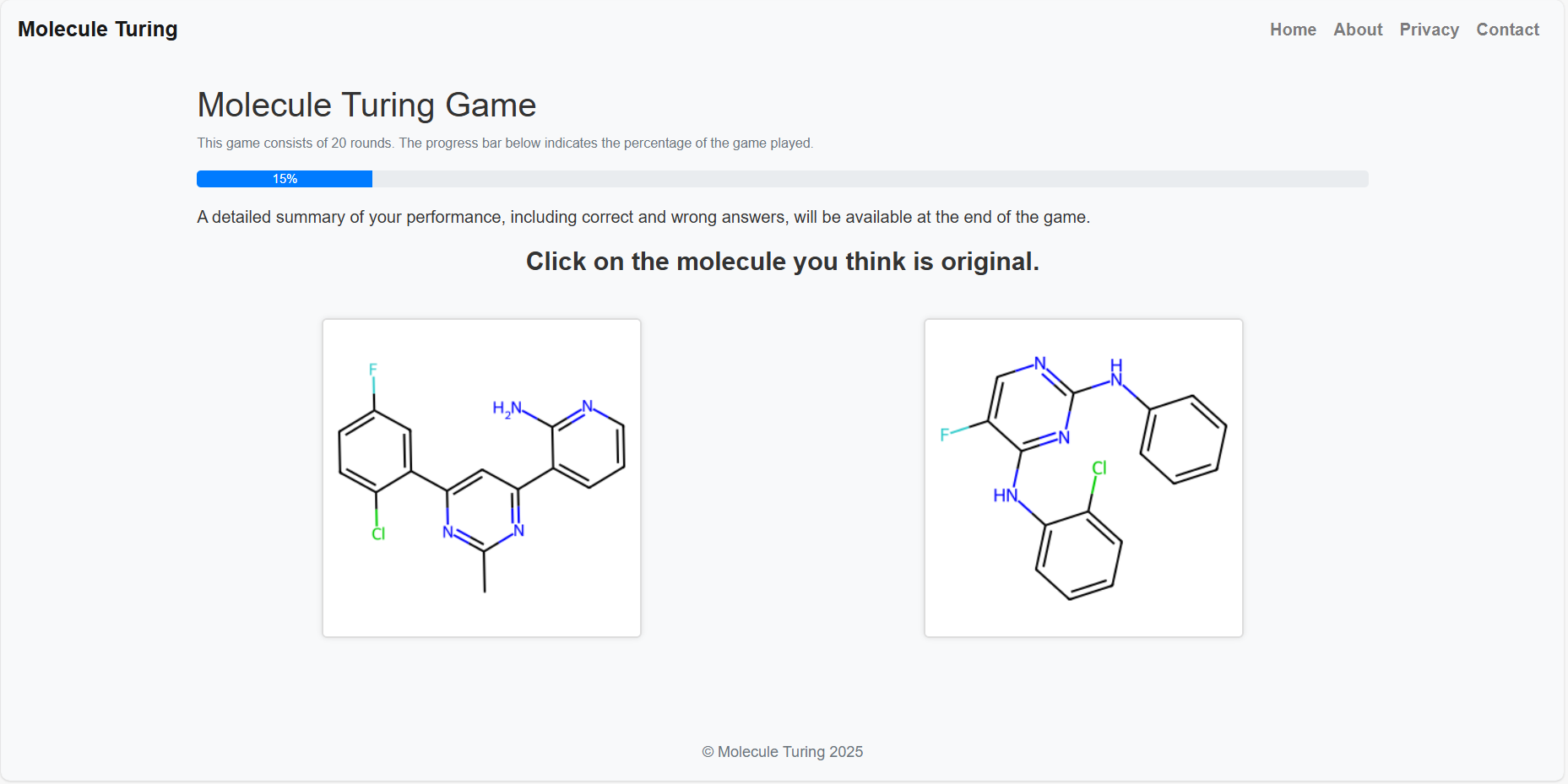Click the Molecule Turing brand logo
This screenshot has width=1568, height=784.
point(97,30)
